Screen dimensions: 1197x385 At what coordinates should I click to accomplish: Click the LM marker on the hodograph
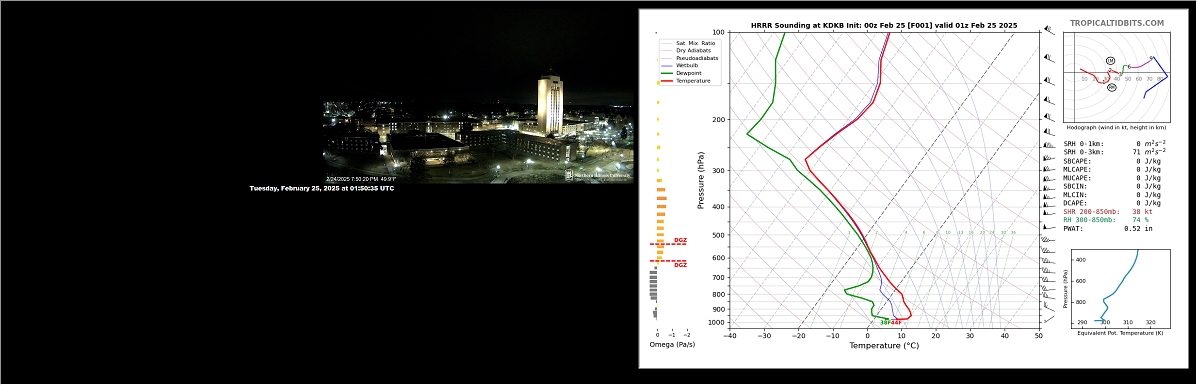tap(1110, 60)
